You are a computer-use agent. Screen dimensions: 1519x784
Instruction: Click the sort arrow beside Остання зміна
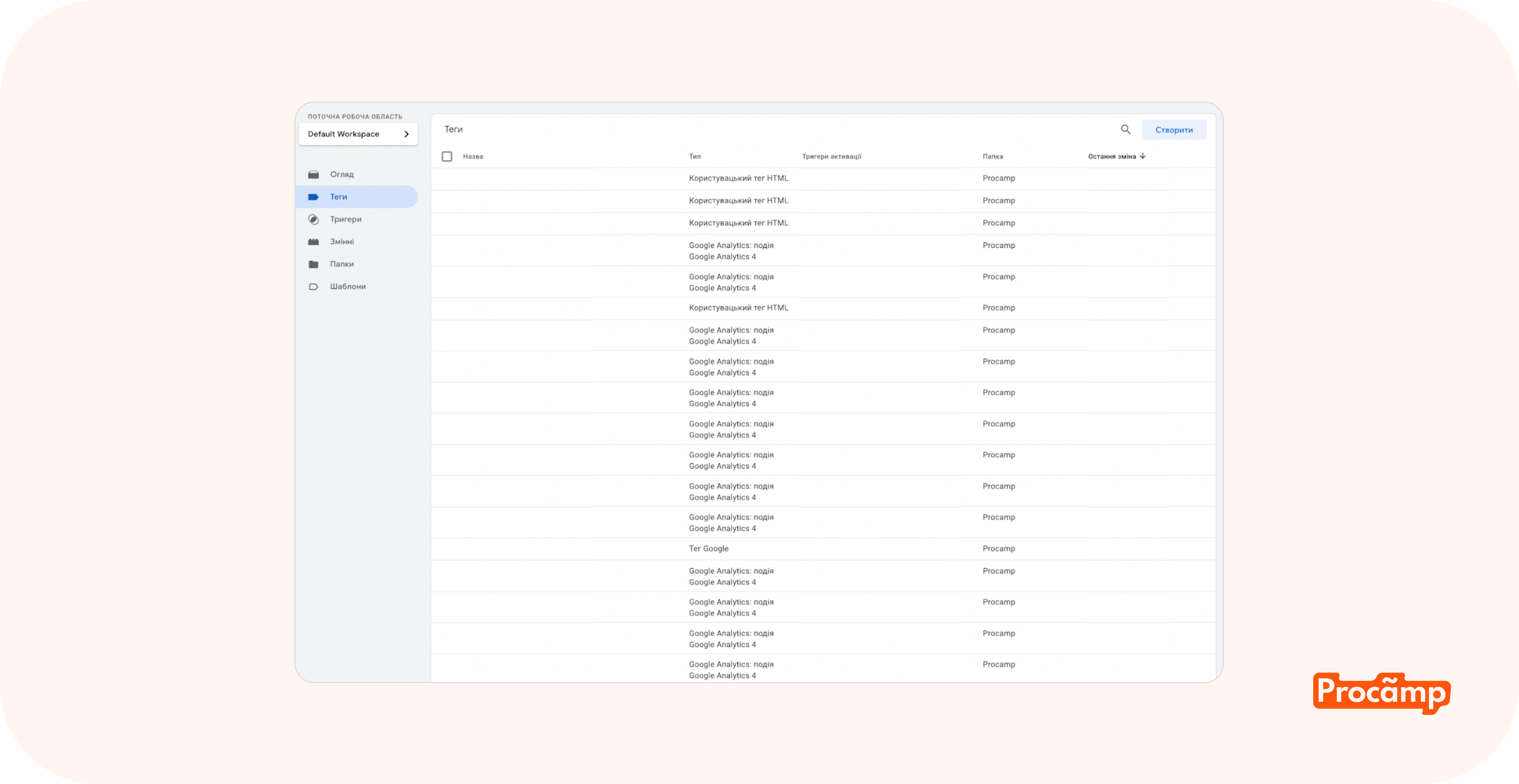pos(1143,156)
